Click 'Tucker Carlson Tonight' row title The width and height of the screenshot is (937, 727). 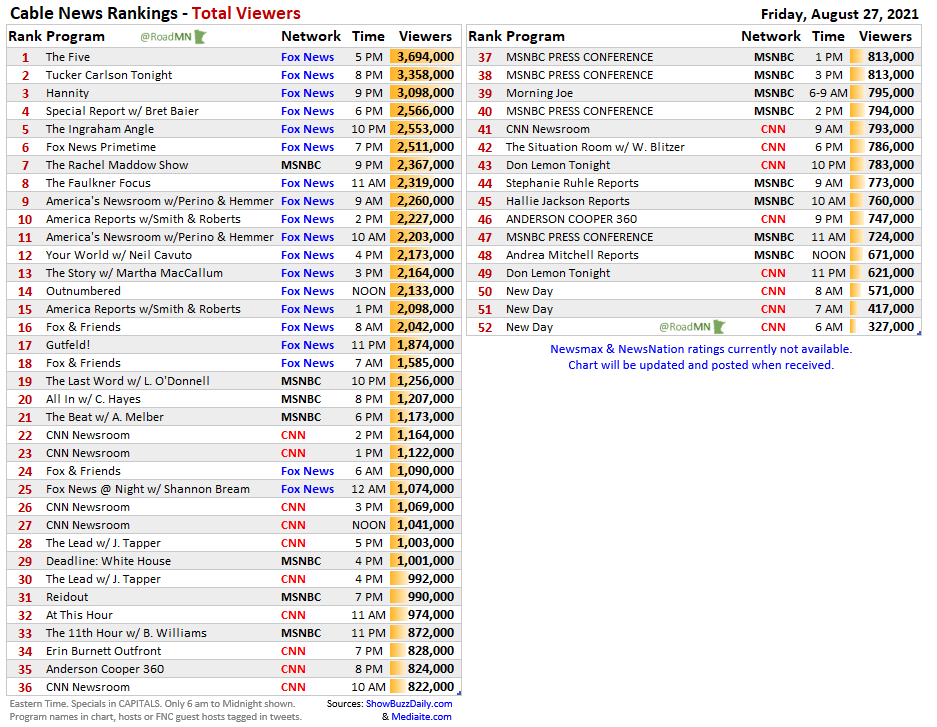pyautogui.click(x=109, y=75)
